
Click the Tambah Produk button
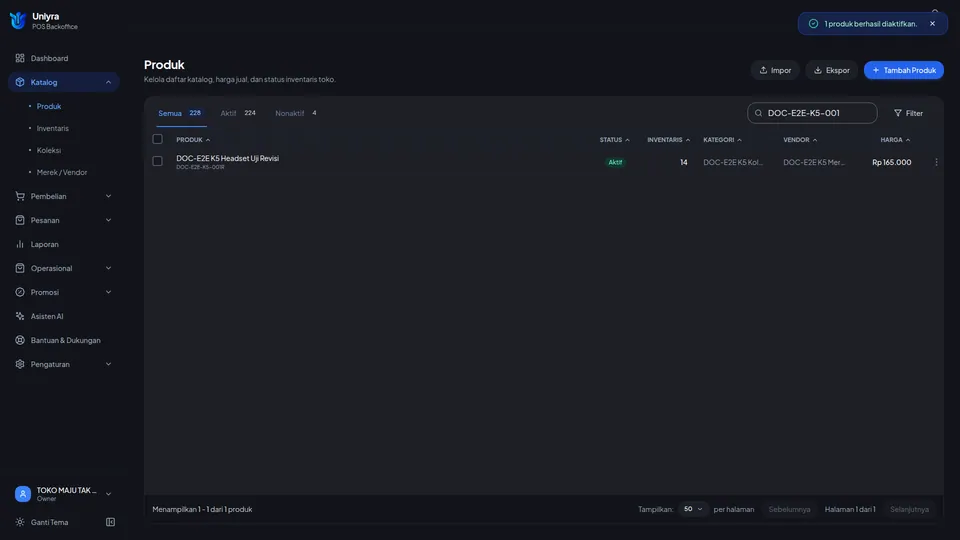tap(904, 70)
